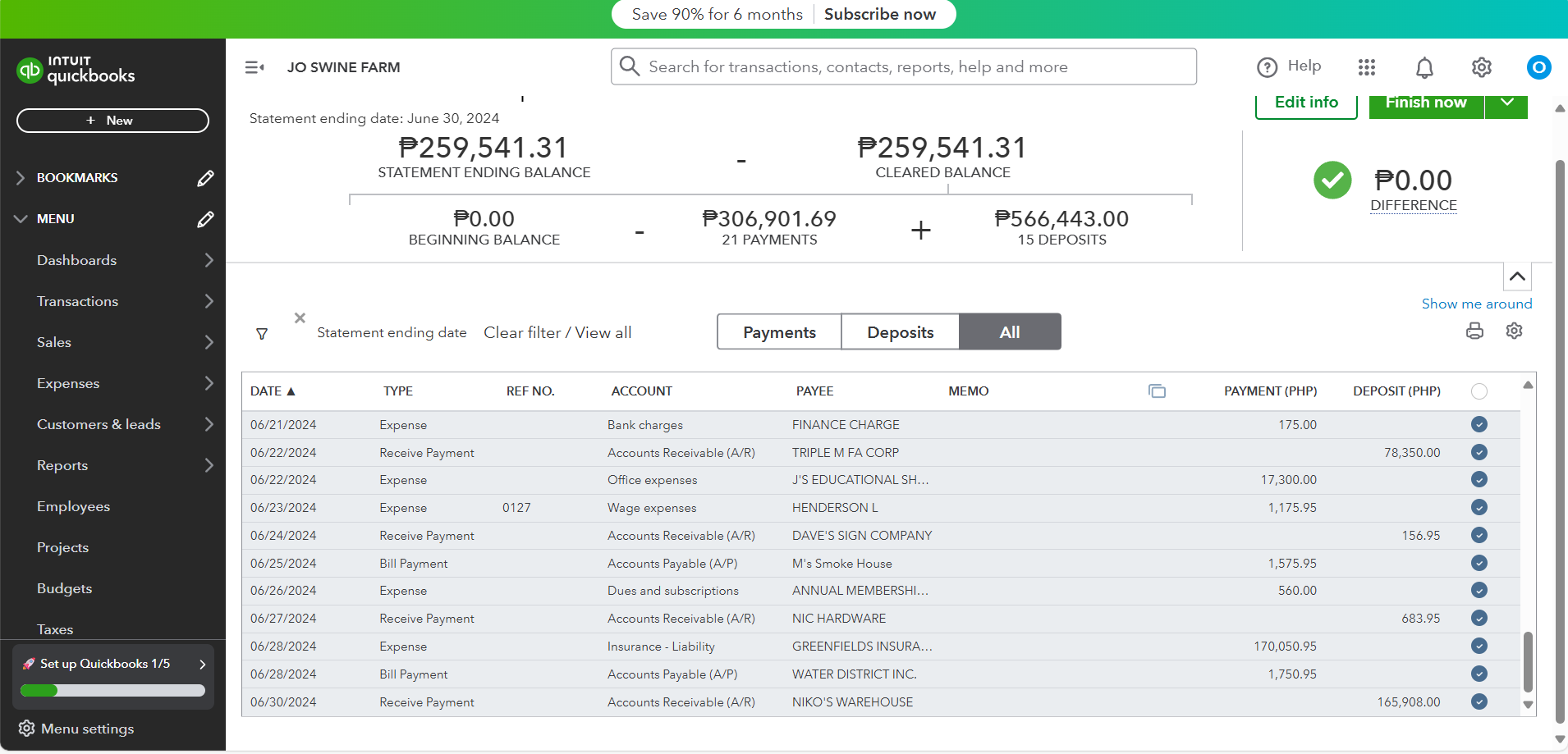Viewport: 1568px width, 754px height.
Task: Edit bookmarks with the pencil icon
Action: pos(205,178)
